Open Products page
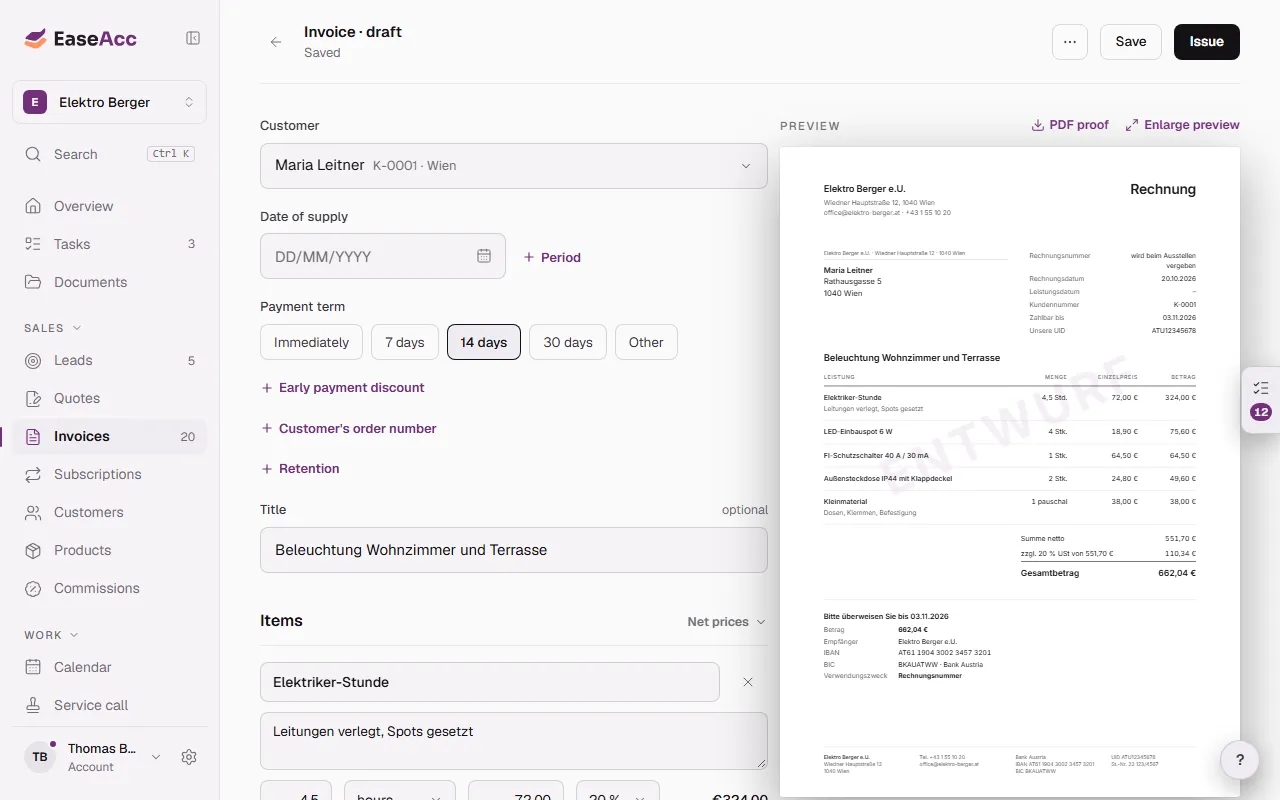This screenshot has width=1280, height=800. 110,550
